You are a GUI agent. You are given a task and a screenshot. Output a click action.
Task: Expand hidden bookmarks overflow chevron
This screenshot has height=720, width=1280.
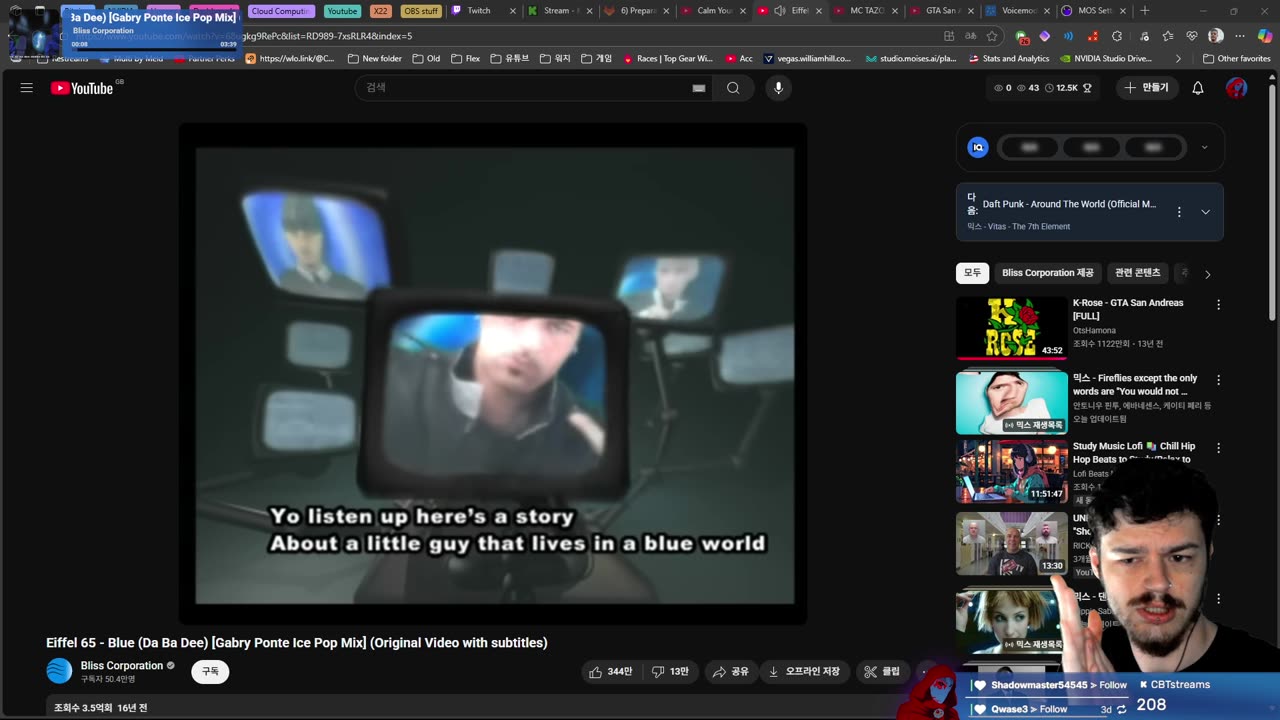point(1177,59)
